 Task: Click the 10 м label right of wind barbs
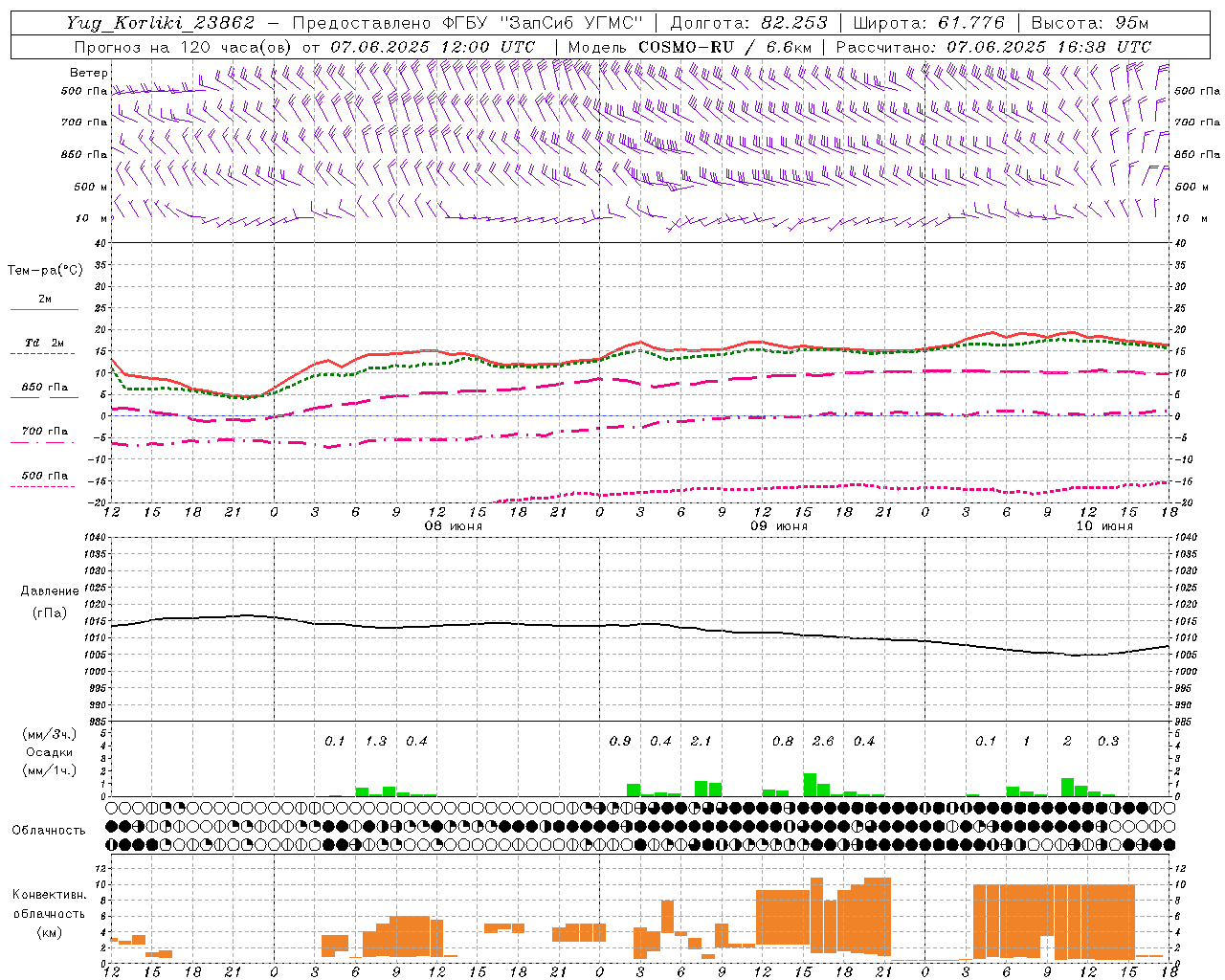(x=1192, y=218)
